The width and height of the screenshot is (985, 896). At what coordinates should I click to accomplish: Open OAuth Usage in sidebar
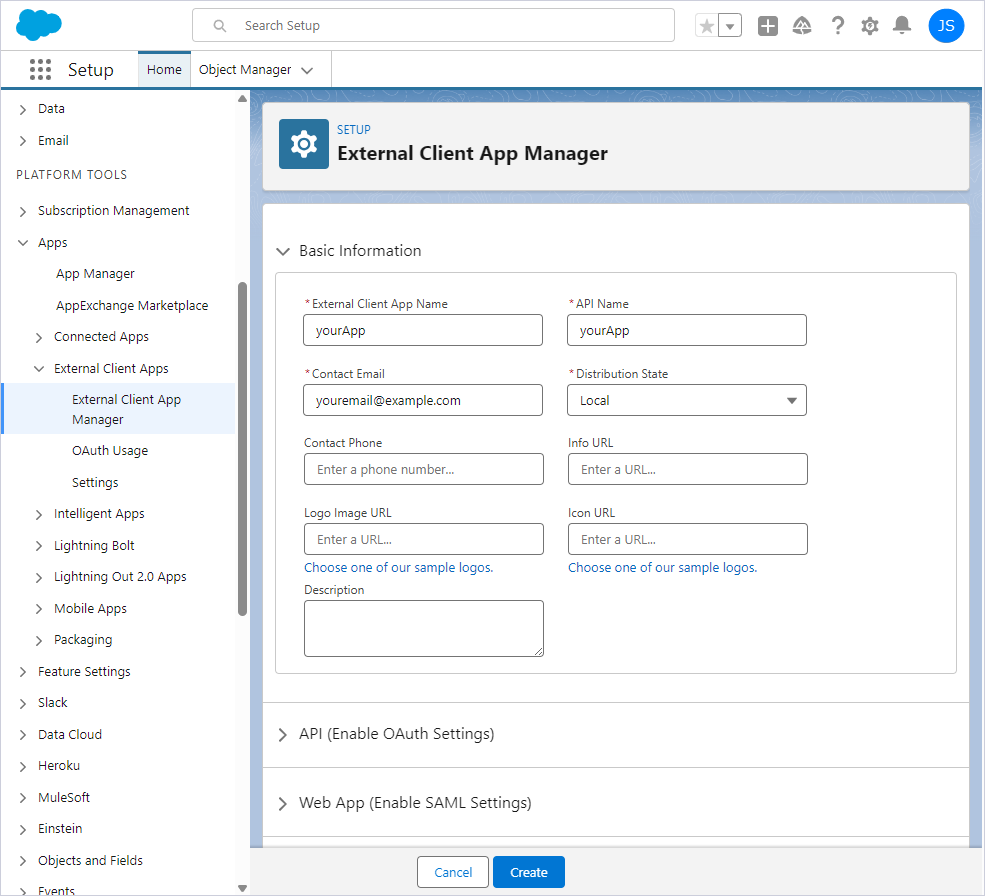tap(110, 451)
